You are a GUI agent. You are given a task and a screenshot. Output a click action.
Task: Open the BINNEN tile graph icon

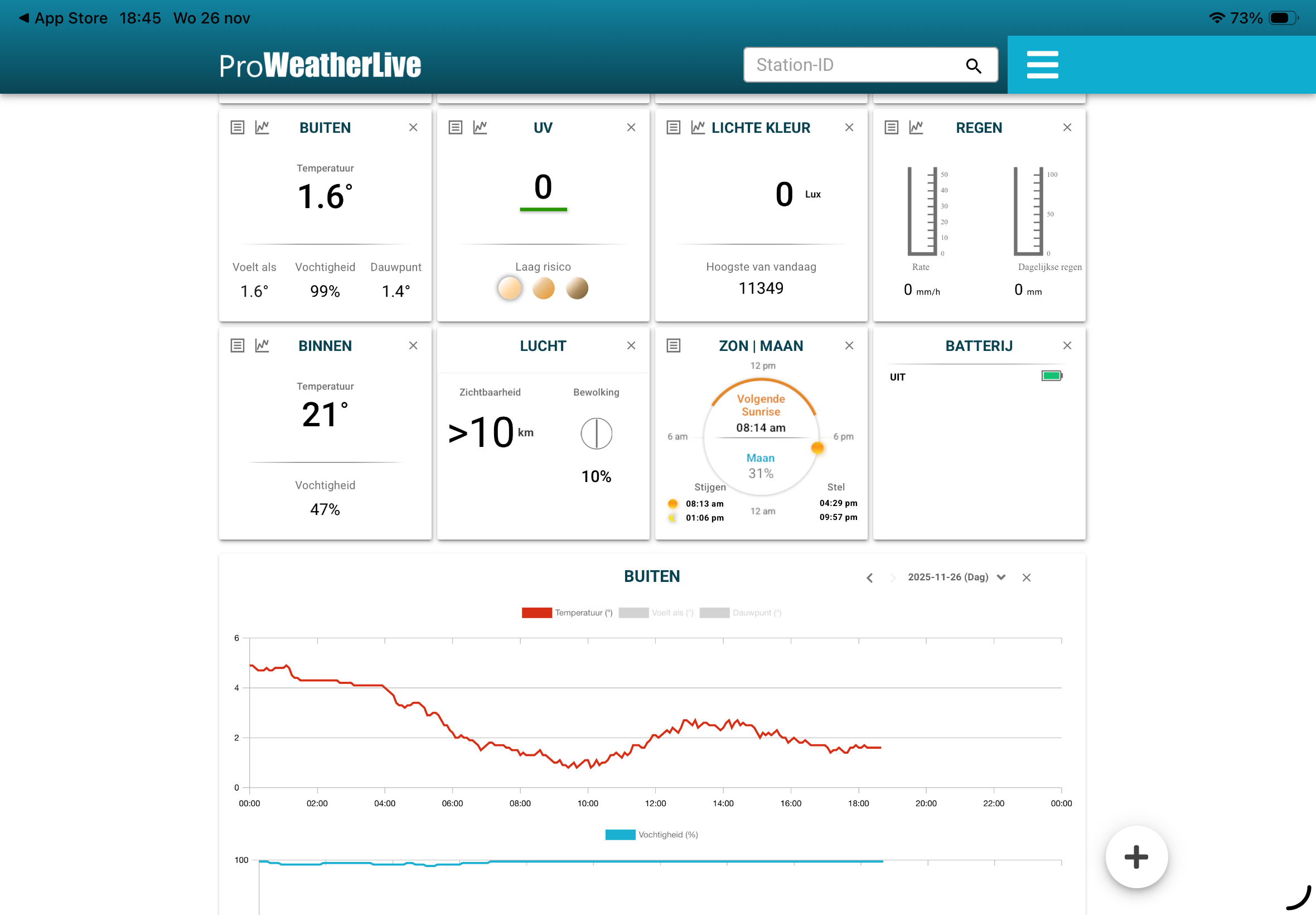coord(262,345)
